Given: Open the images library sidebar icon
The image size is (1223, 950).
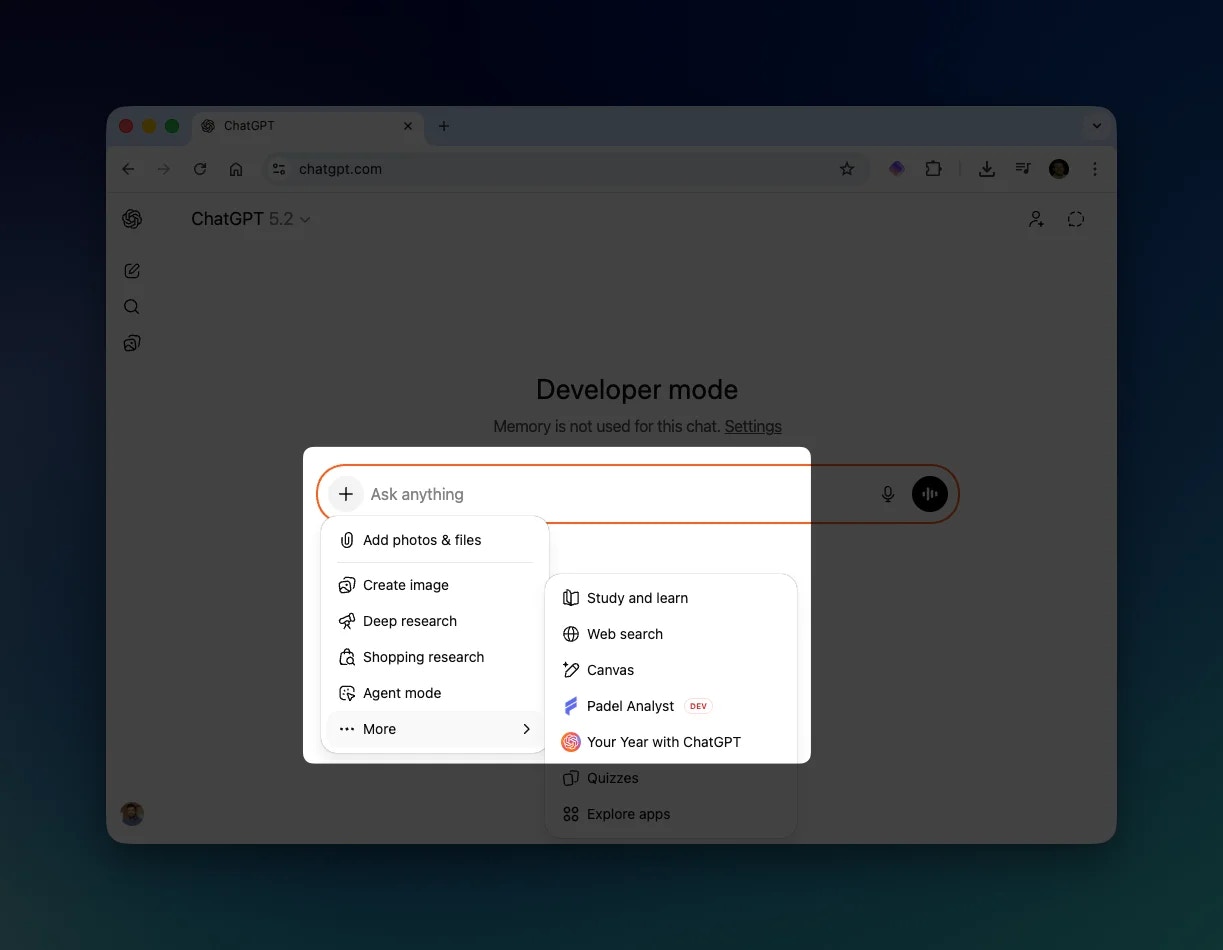Looking at the screenshot, I should coord(132,343).
